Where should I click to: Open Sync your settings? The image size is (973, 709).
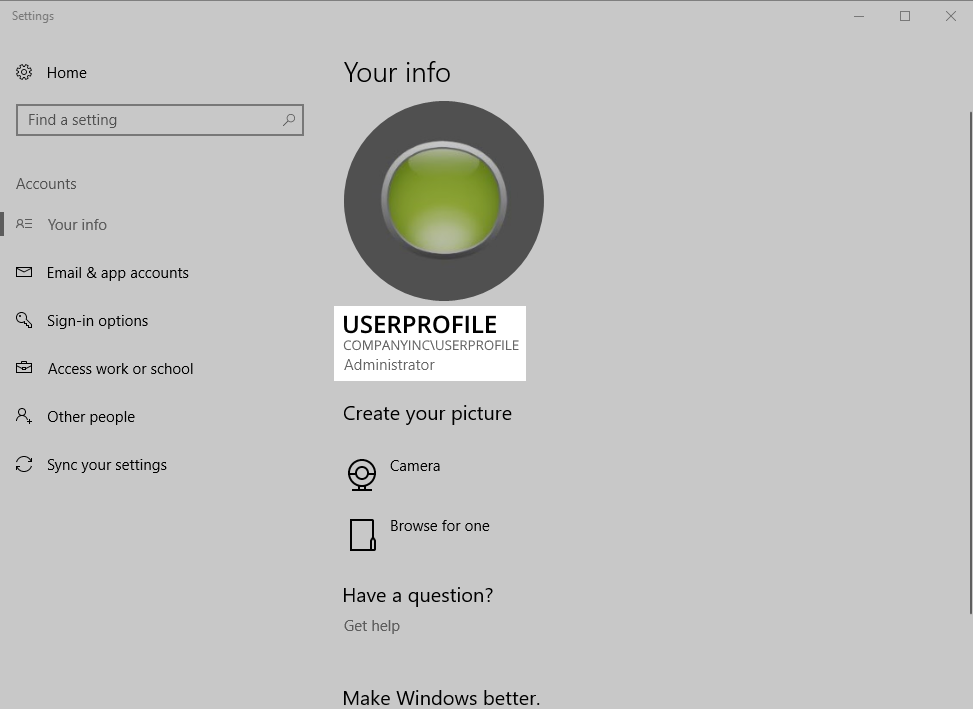(x=106, y=465)
